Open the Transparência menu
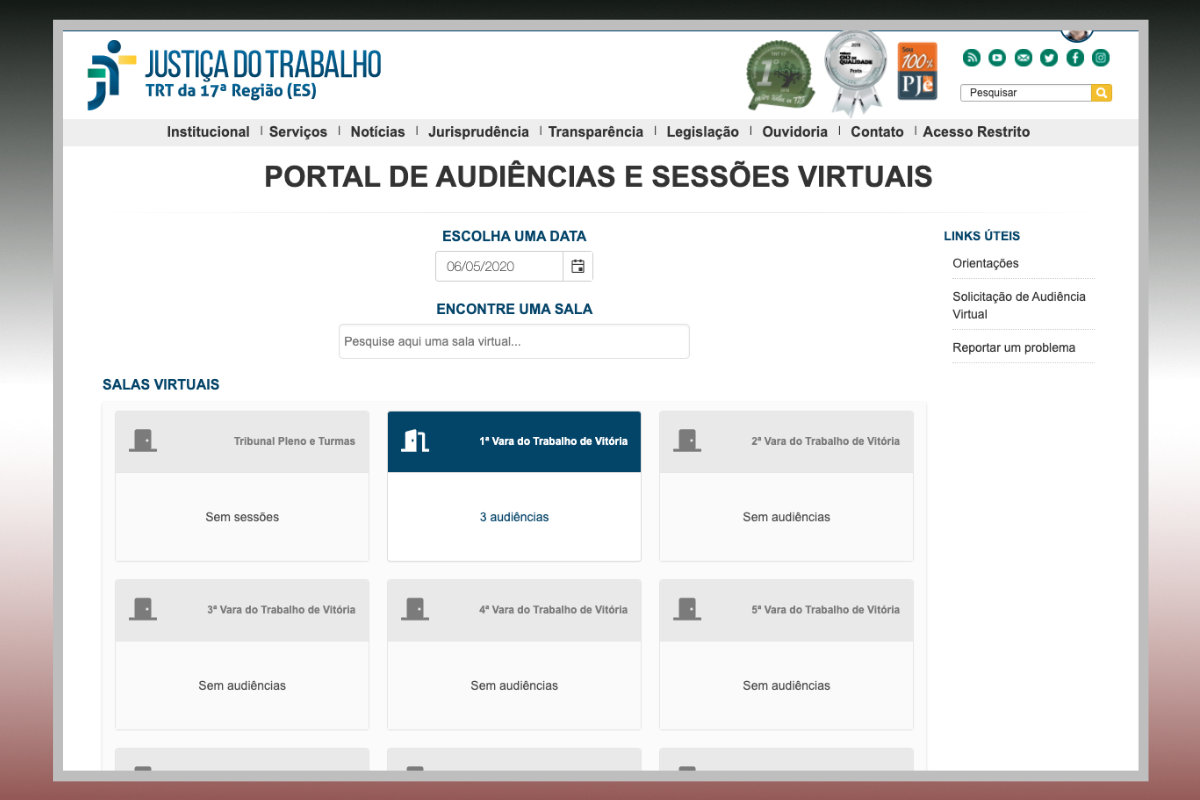The width and height of the screenshot is (1200, 800). [596, 132]
